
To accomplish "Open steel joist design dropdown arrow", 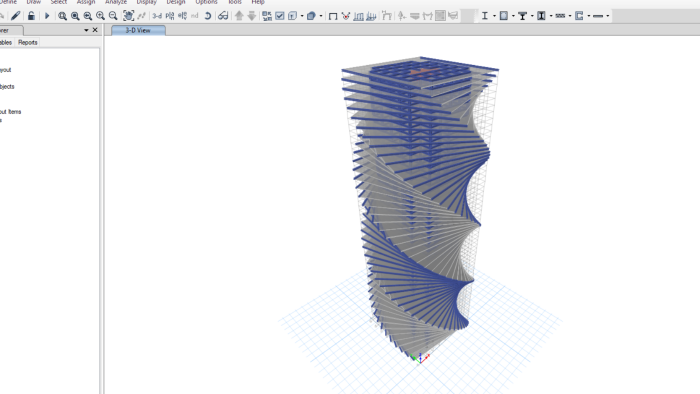I will pos(570,16).
